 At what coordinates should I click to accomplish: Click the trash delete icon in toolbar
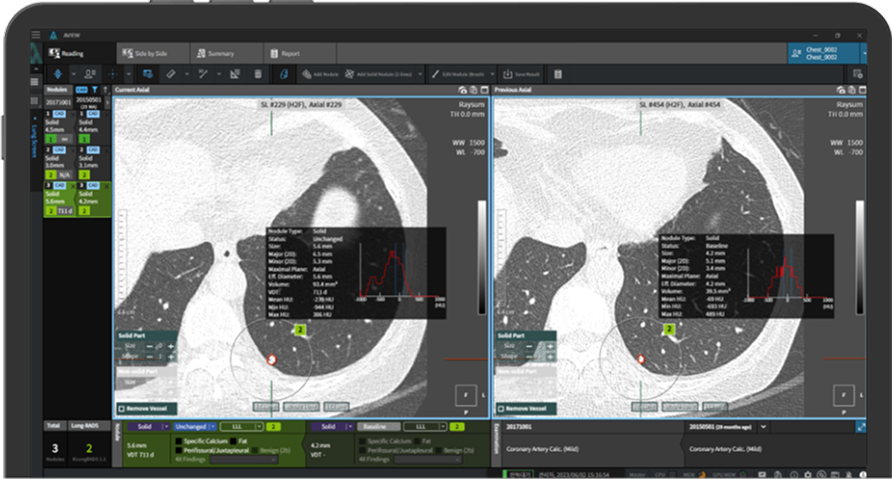pyautogui.click(x=258, y=74)
